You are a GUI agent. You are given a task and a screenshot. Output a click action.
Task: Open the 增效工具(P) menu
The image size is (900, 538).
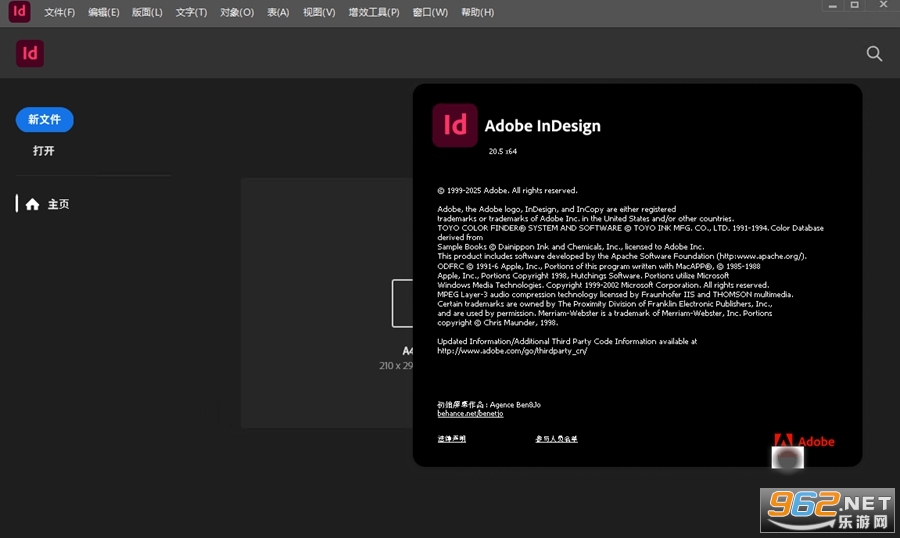click(374, 12)
